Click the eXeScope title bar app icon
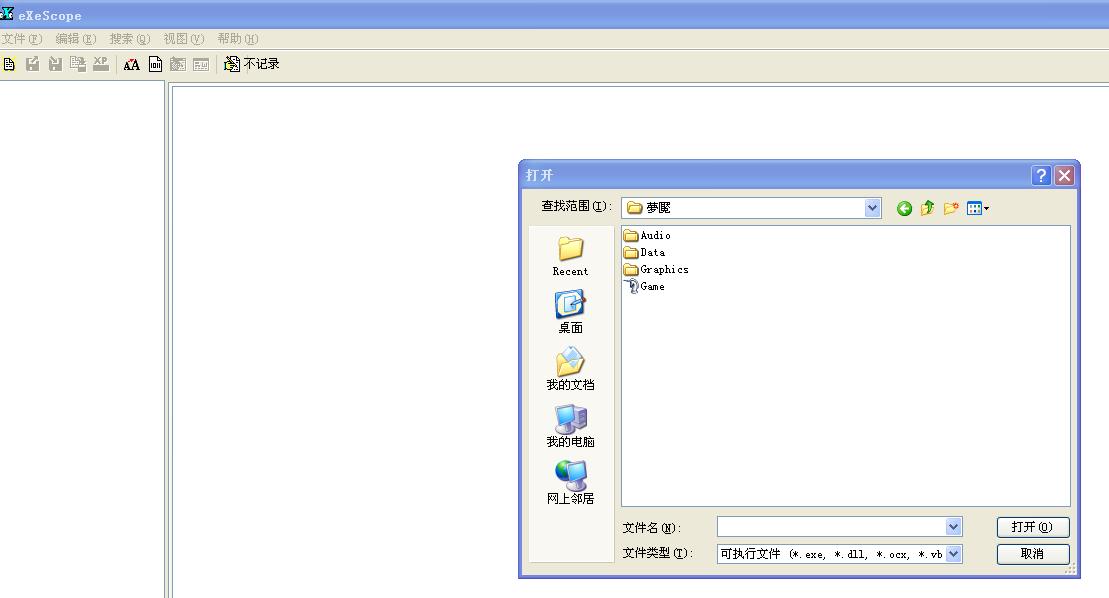Screen dimensions: 1109x598 (7, 13)
